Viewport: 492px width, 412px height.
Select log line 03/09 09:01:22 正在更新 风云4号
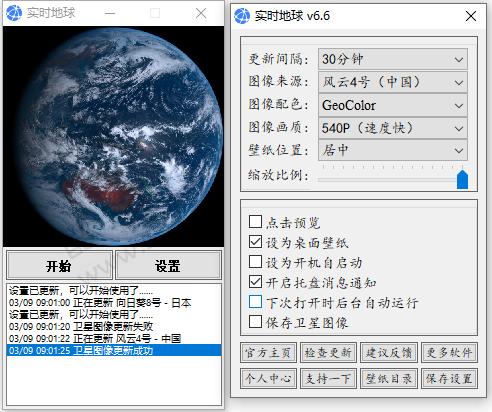click(x=114, y=338)
